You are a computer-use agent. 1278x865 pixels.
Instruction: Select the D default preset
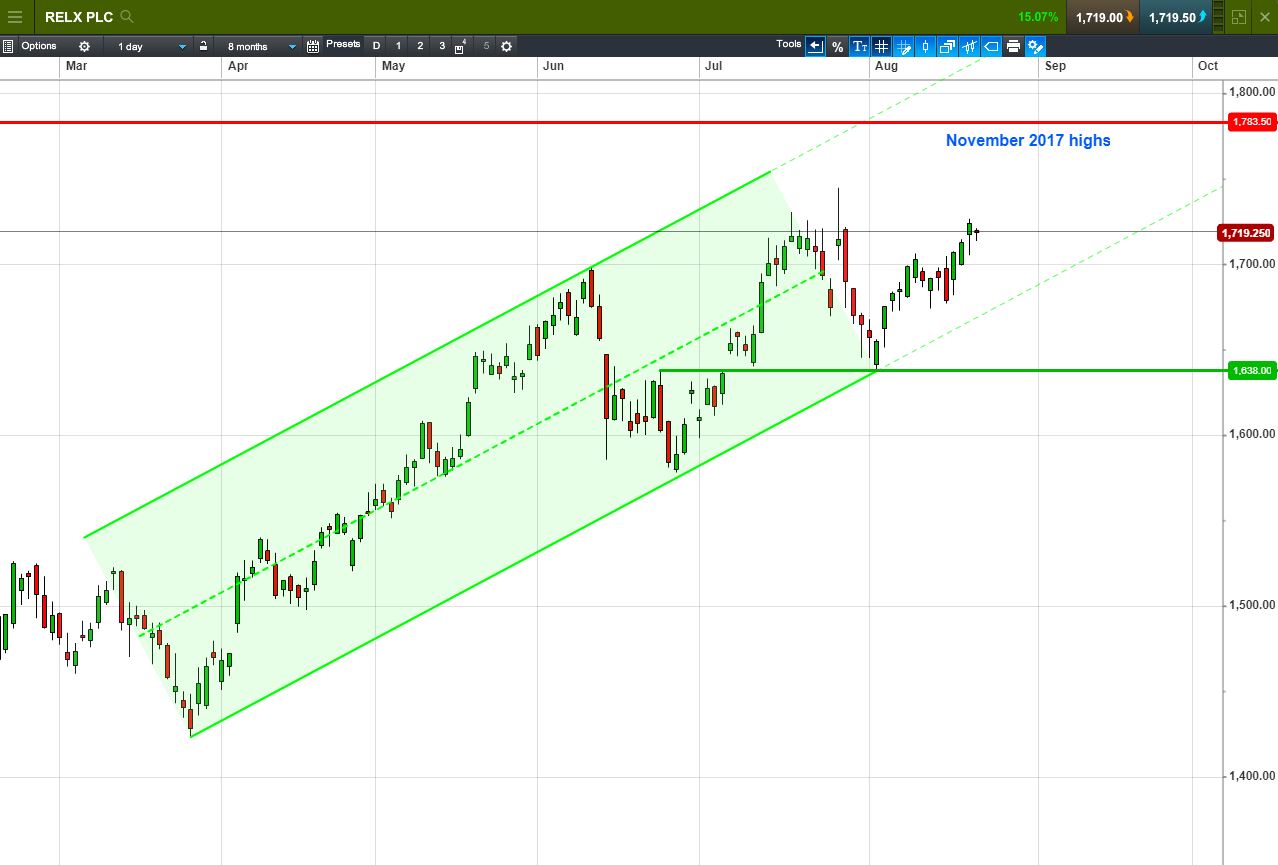pos(376,46)
